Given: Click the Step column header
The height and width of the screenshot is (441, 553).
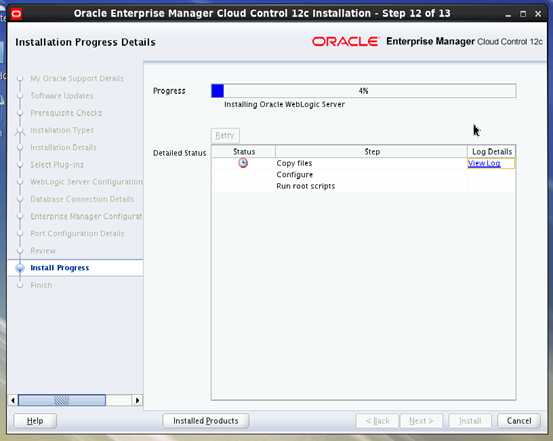Looking at the screenshot, I should 372,152.
